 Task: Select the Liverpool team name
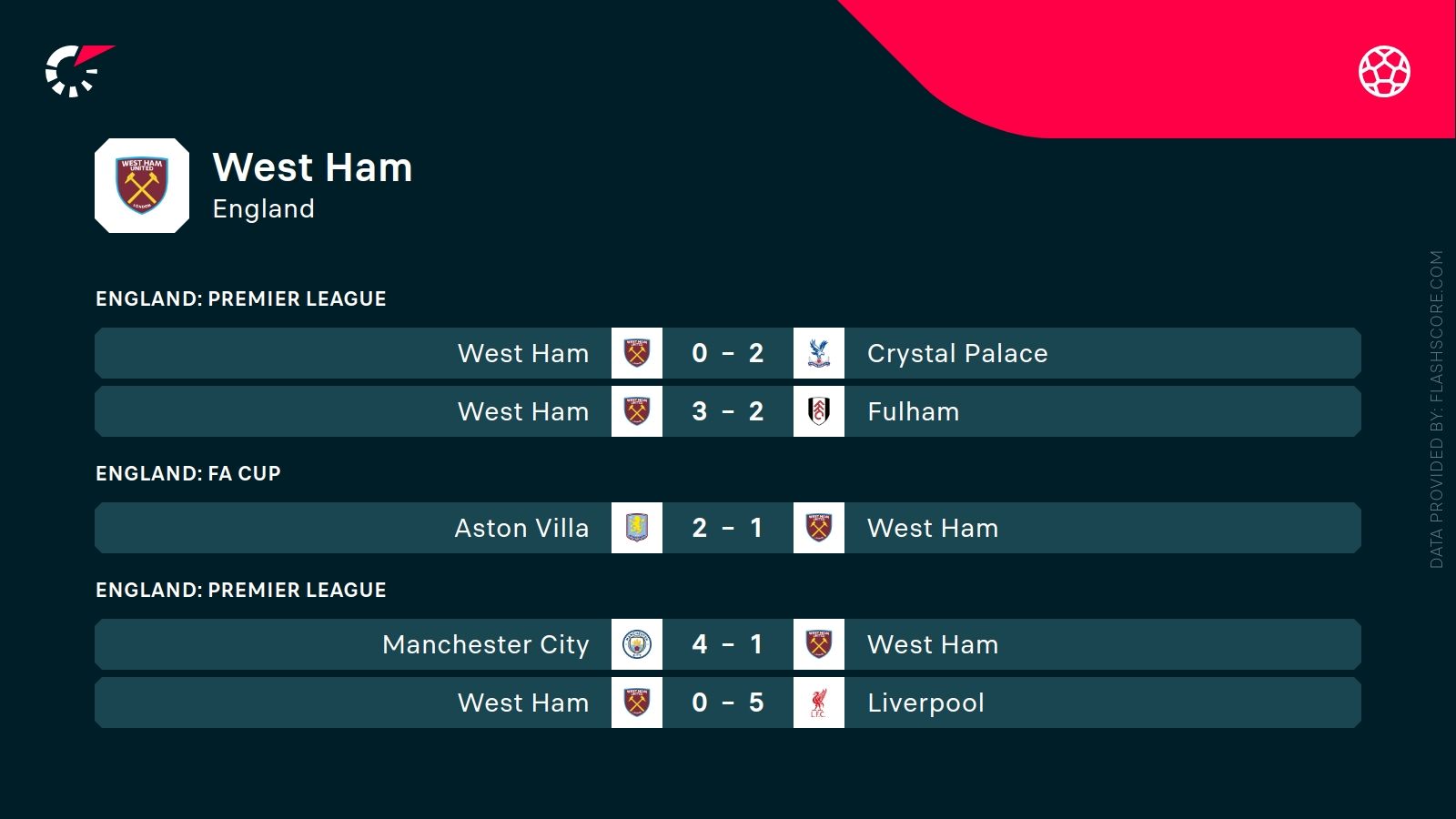tap(925, 703)
